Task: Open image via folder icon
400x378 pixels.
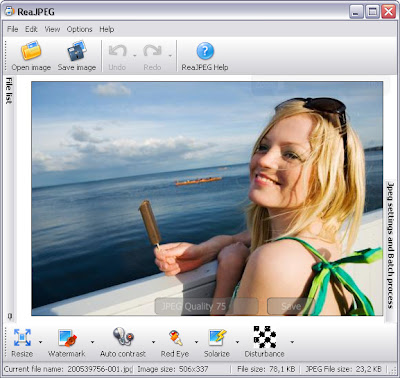Action: [x=31, y=51]
